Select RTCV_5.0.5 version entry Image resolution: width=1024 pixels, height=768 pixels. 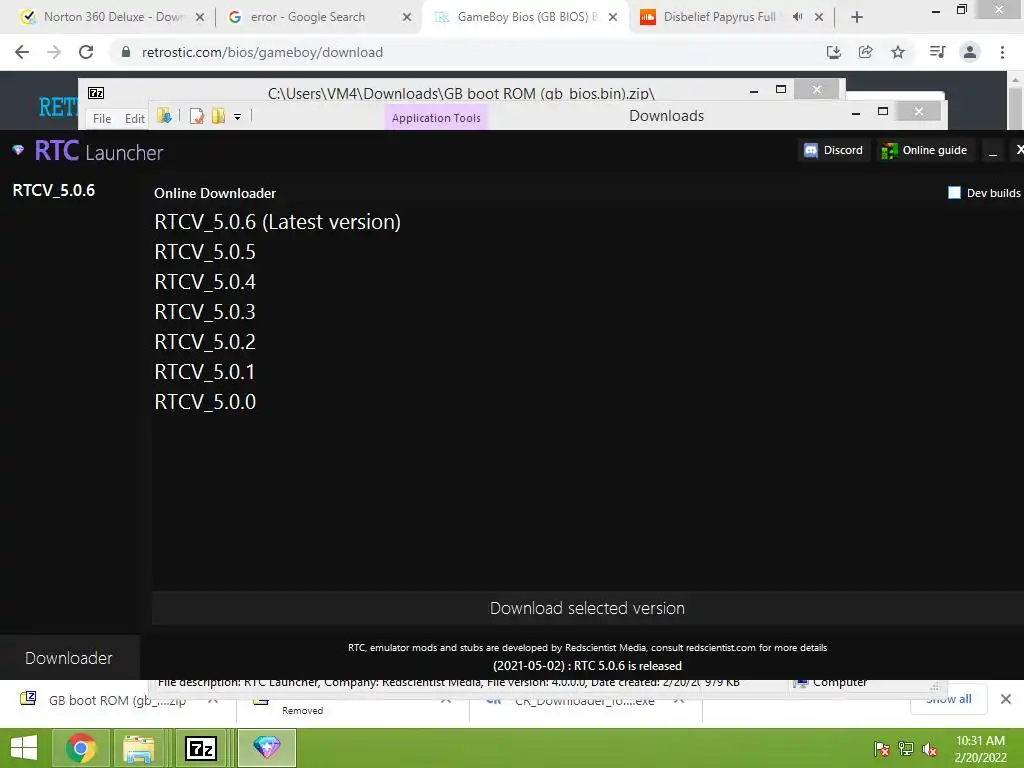[205, 252]
